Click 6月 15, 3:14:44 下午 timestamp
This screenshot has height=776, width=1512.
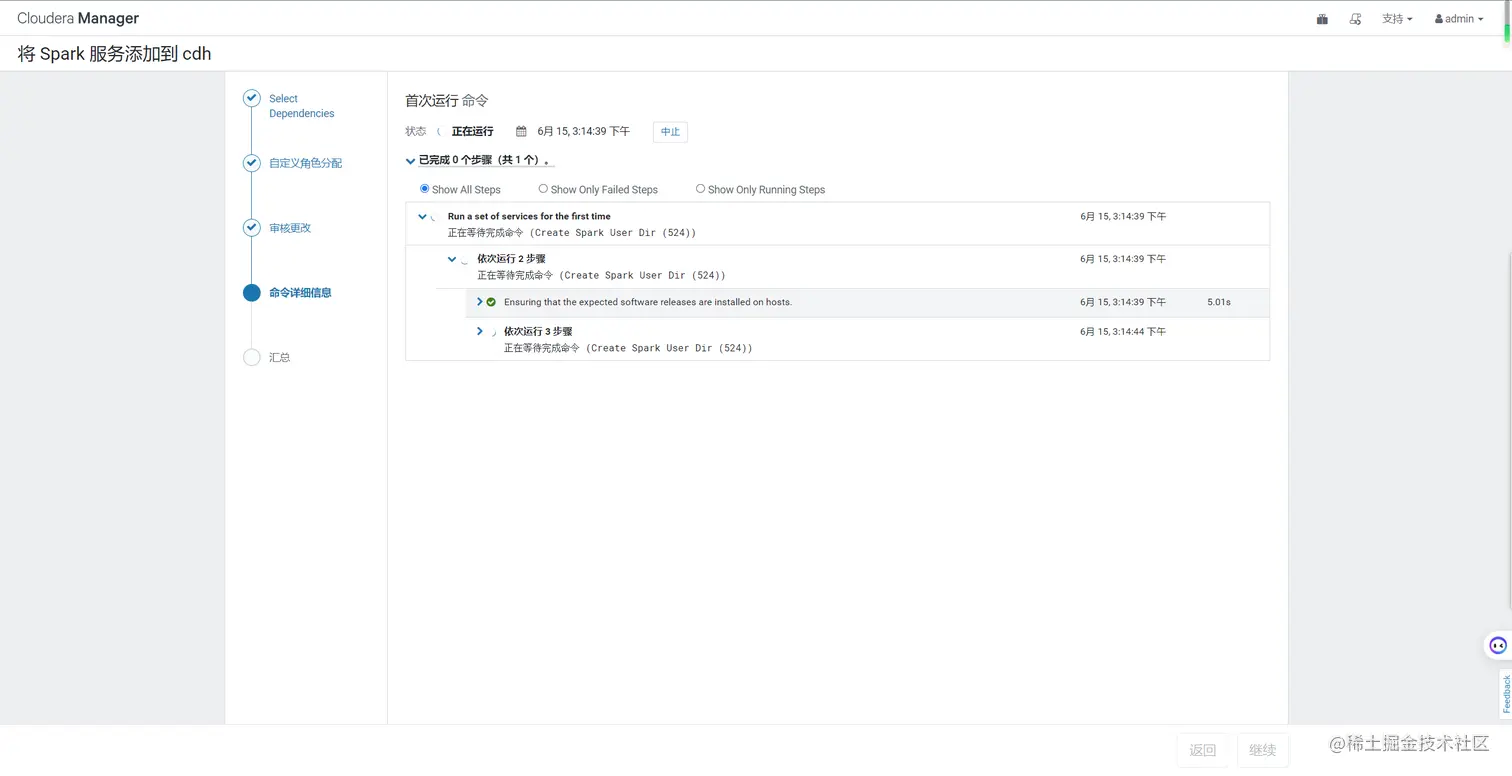pos(1123,331)
